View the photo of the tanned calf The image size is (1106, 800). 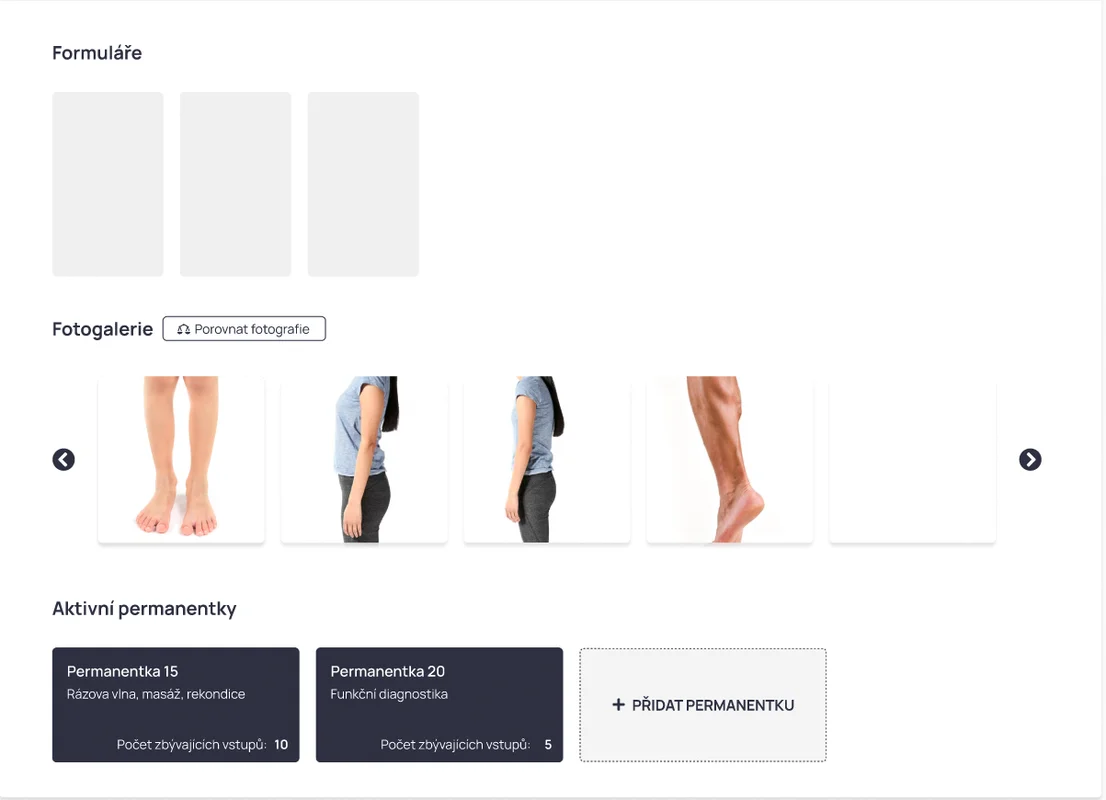[x=729, y=459]
